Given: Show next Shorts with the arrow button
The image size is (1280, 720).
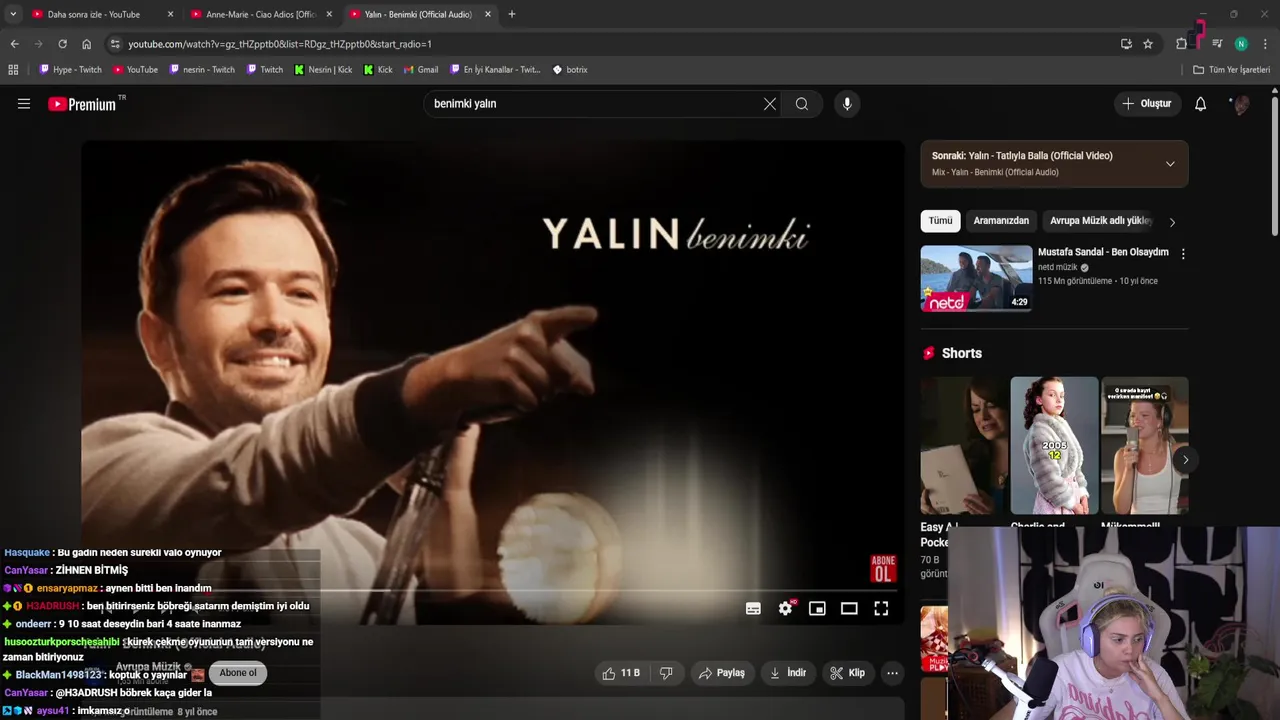Looking at the screenshot, I should coord(1185,460).
